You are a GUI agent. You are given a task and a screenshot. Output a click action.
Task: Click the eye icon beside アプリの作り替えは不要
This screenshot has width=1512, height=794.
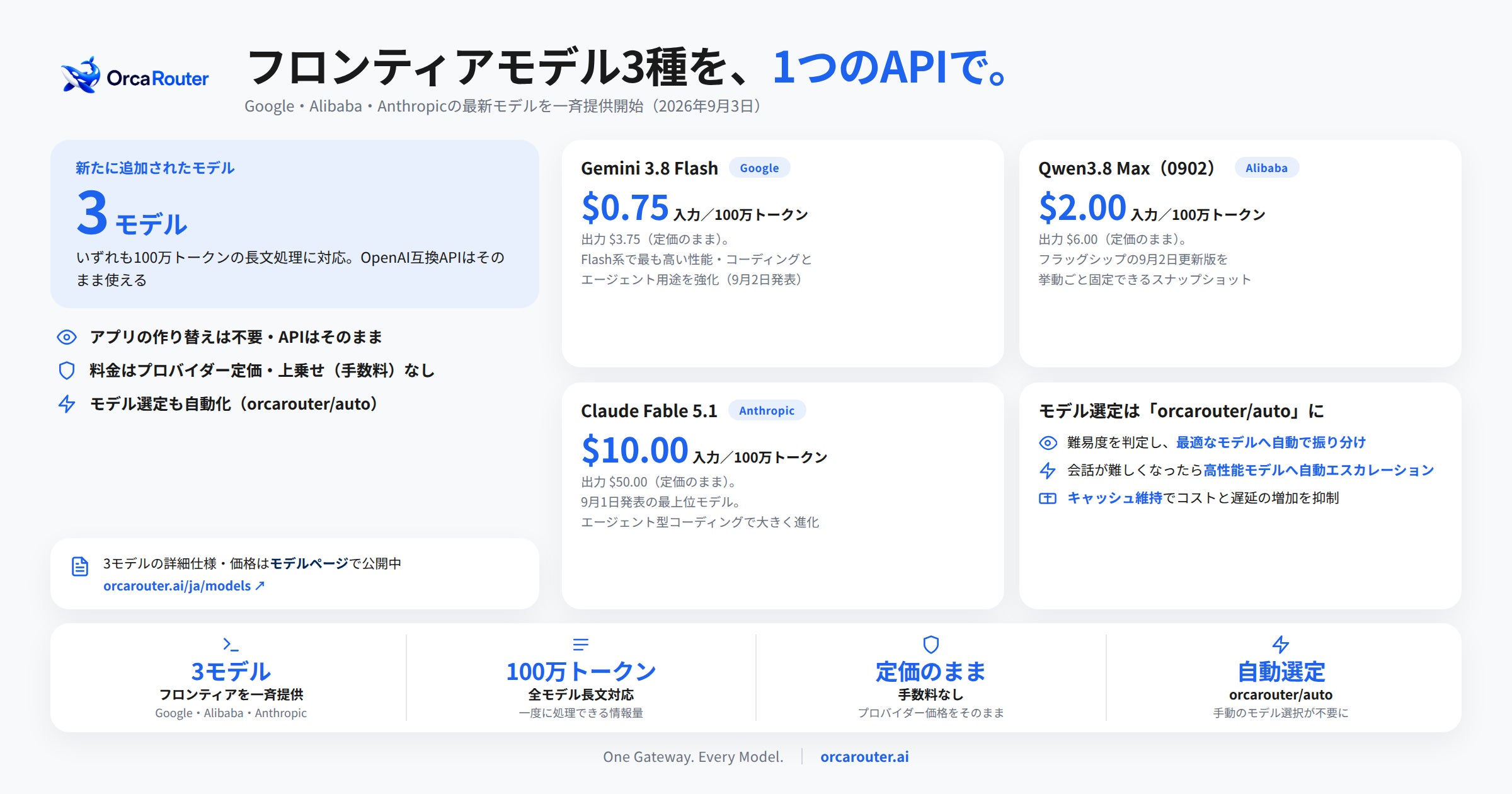click(67, 337)
